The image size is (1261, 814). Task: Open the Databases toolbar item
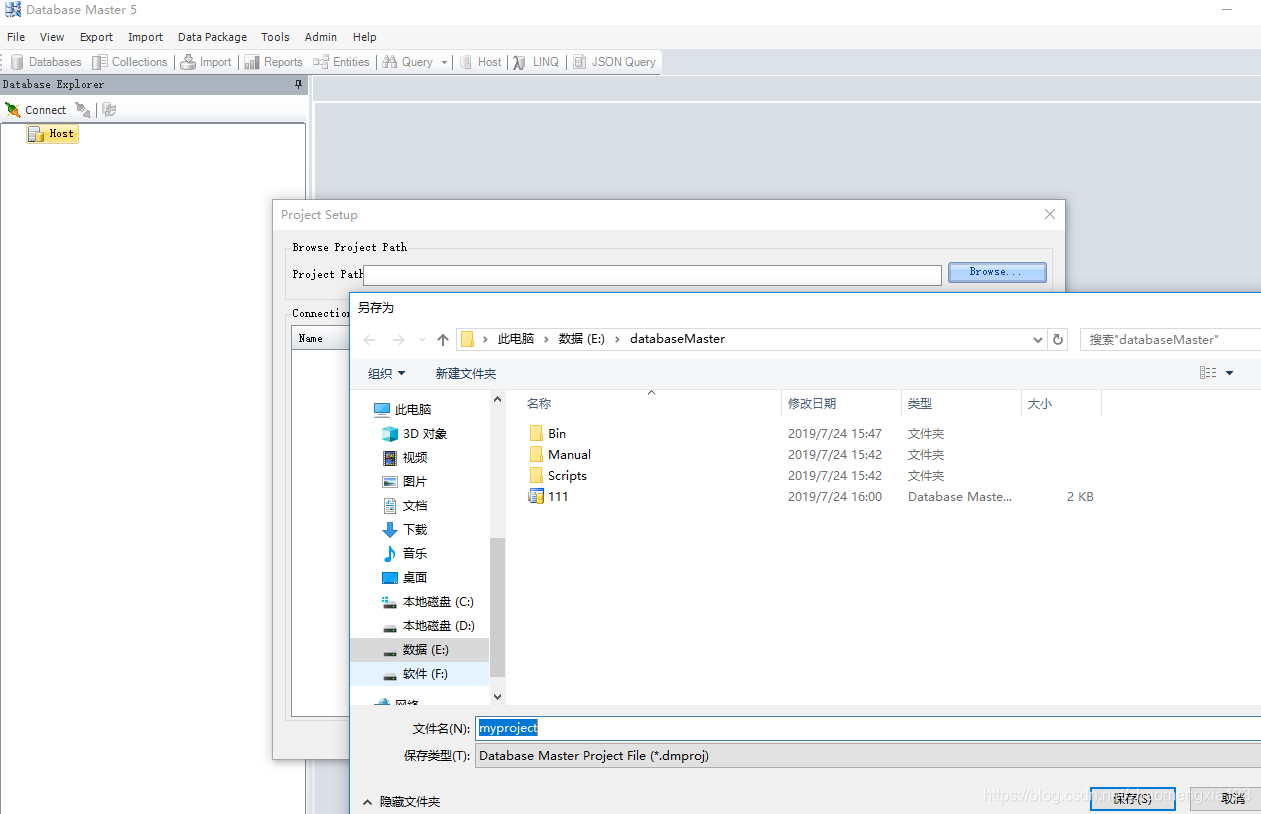pos(46,62)
